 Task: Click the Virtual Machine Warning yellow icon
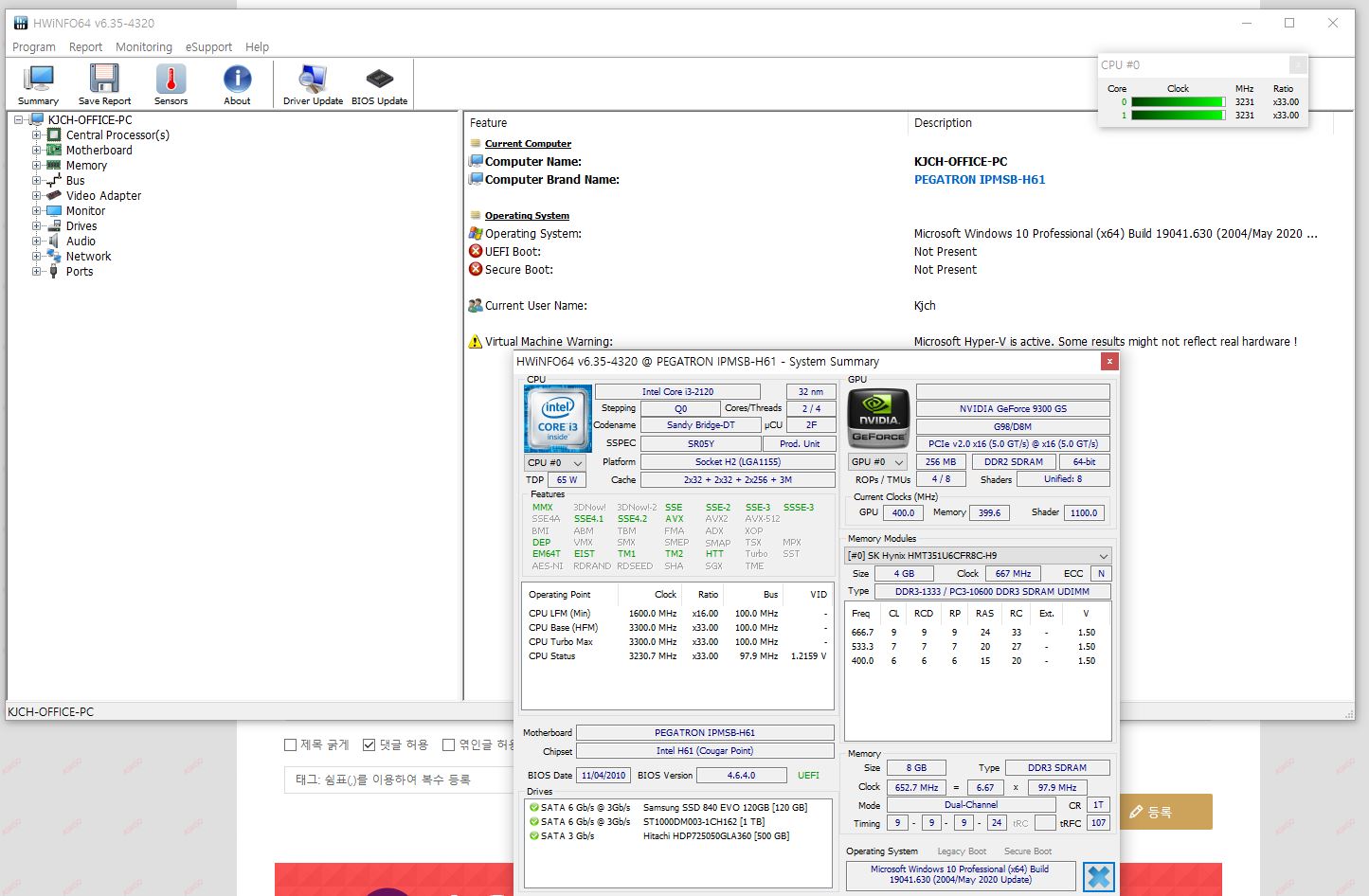[476, 341]
